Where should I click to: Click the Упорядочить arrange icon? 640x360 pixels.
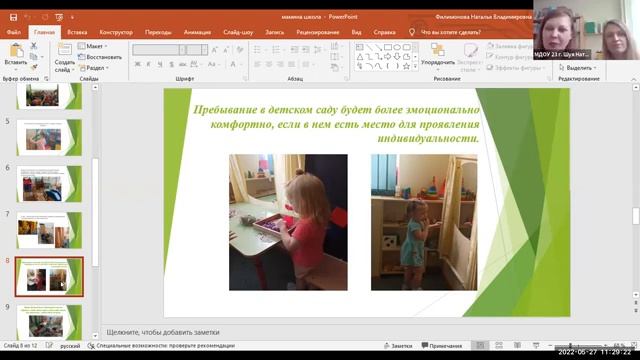438,50
